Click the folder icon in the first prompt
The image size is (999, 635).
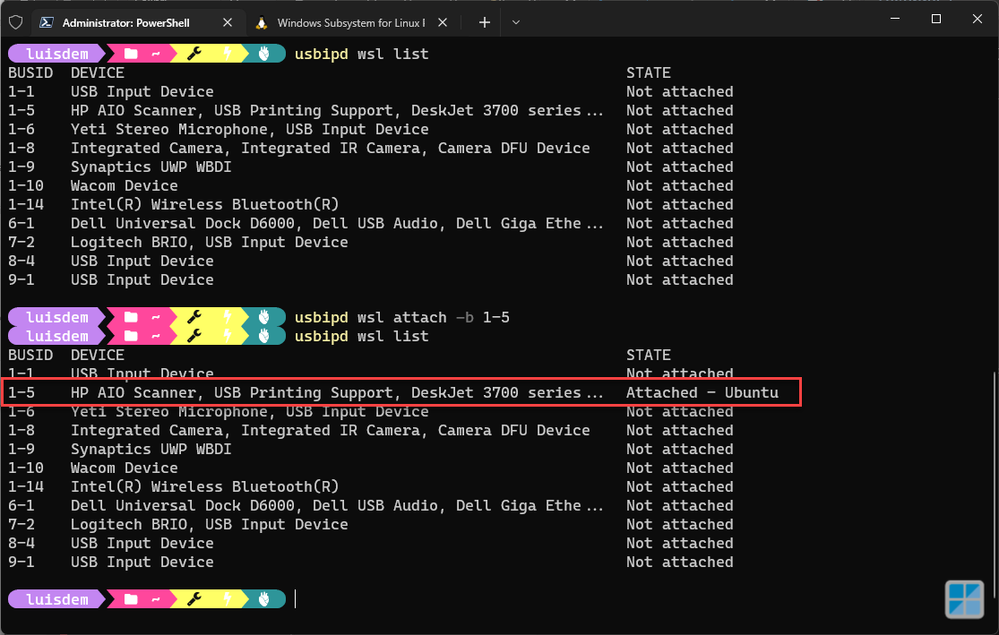click(x=131, y=54)
